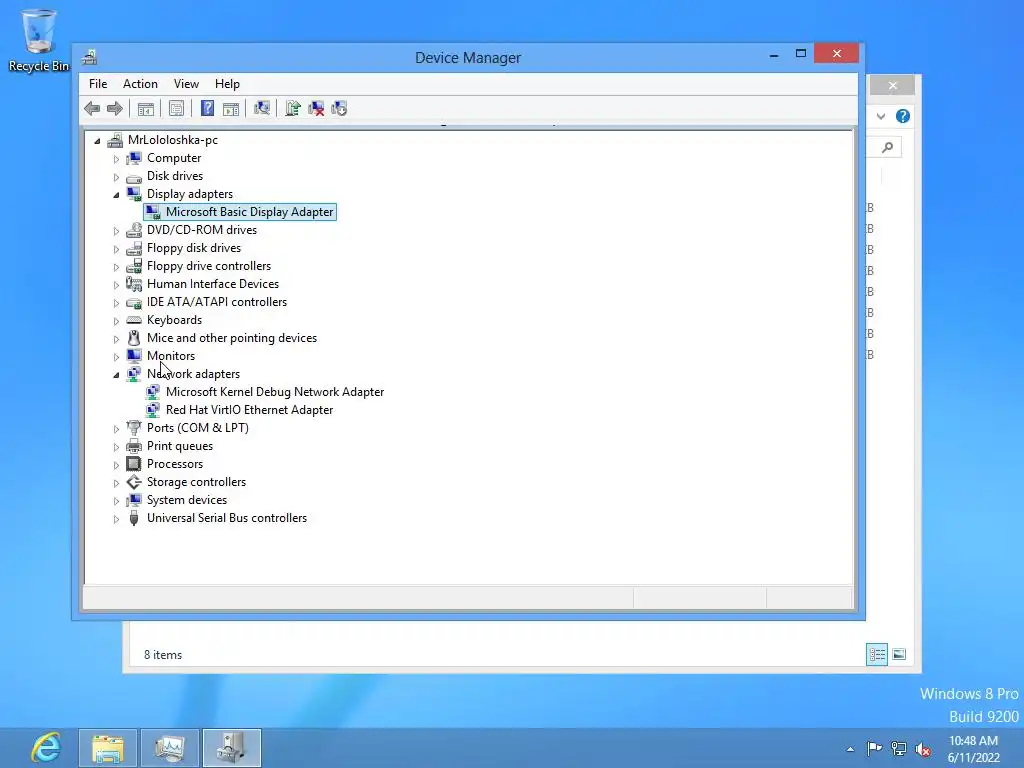Expand ribbon chevron in background Explorer window
This screenshot has height=768, width=1024.
[881, 116]
